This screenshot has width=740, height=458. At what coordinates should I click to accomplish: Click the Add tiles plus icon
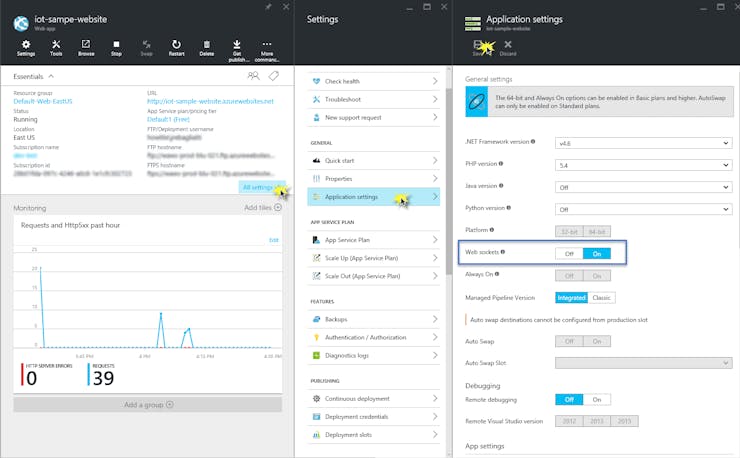(x=278, y=207)
